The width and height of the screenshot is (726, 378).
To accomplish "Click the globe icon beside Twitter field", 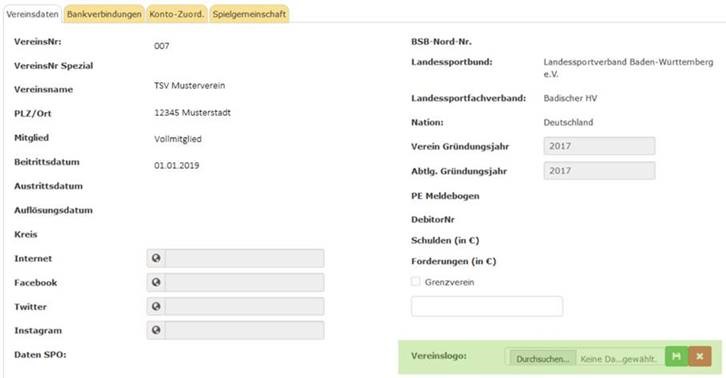I will (x=156, y=306).
